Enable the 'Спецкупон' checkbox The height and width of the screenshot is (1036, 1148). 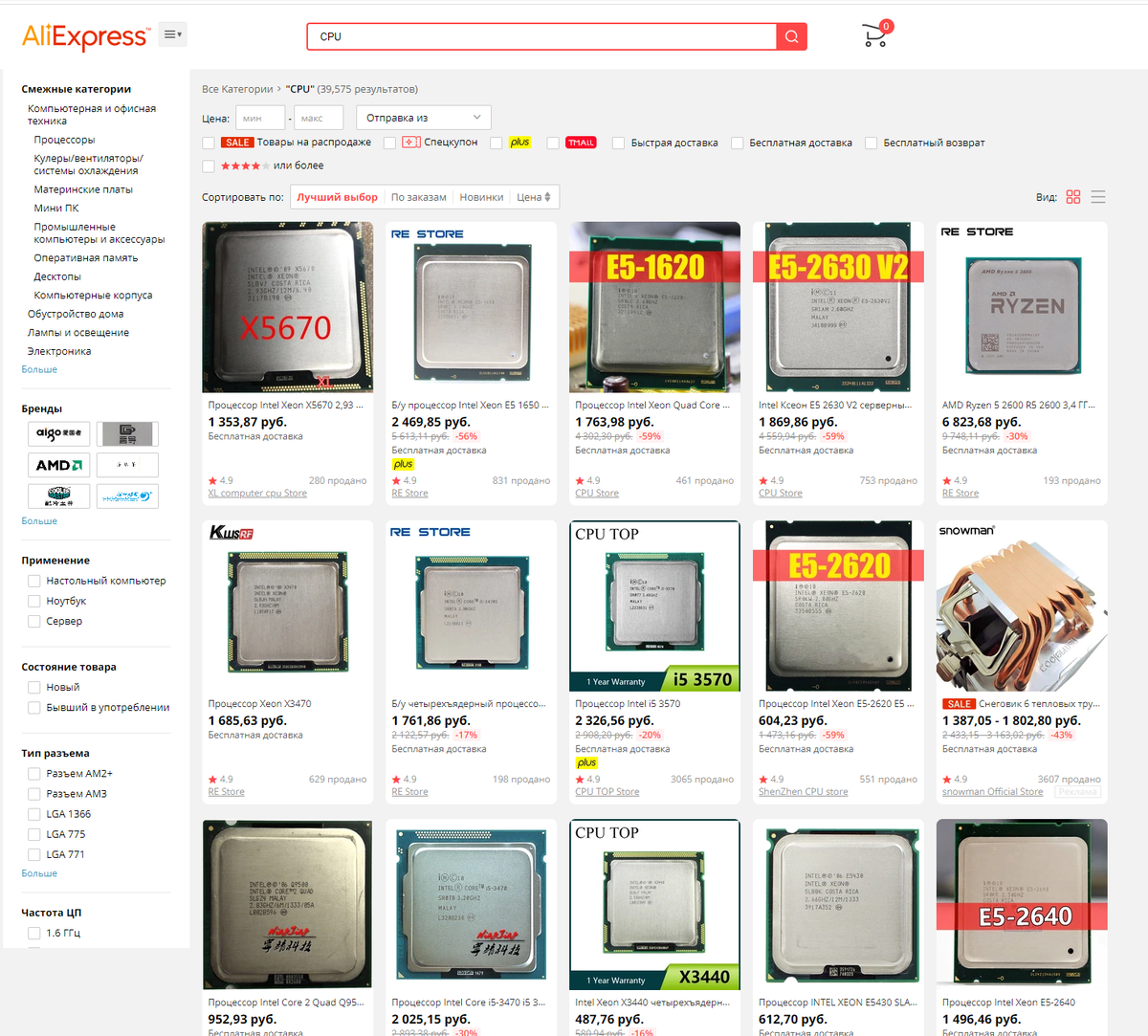(389, 143)
